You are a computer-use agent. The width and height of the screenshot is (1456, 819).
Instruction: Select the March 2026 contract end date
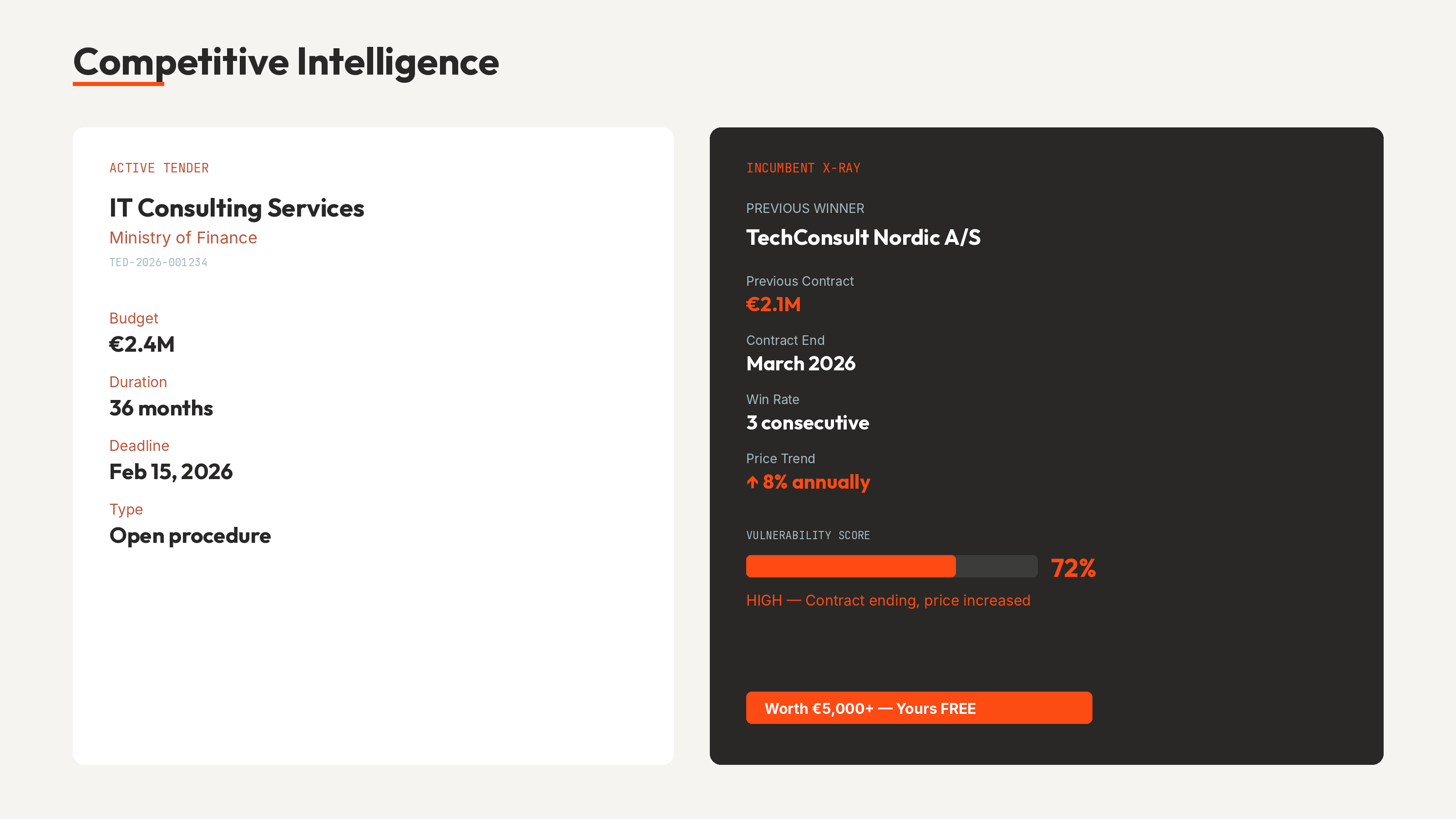click(x=800, y=364)
